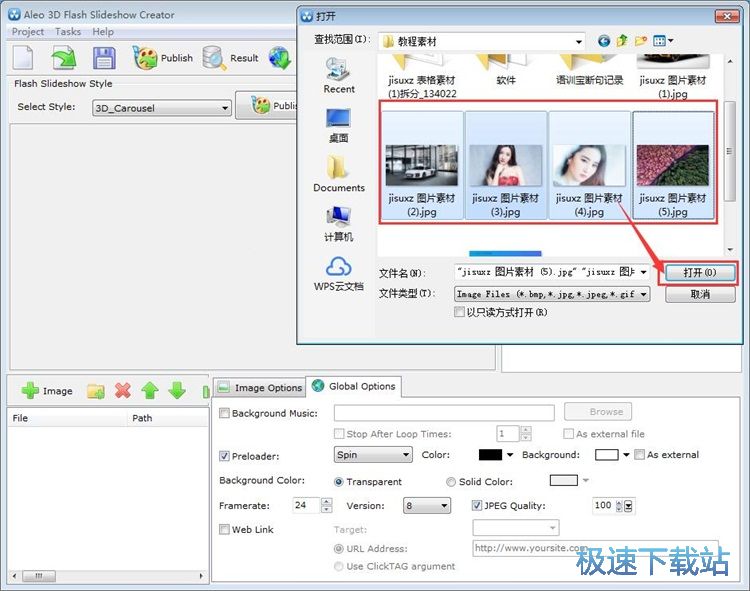The height and width of the screenshot is (591, 750).
Task: Click the red X delete image icon
Action: [123, 391]
